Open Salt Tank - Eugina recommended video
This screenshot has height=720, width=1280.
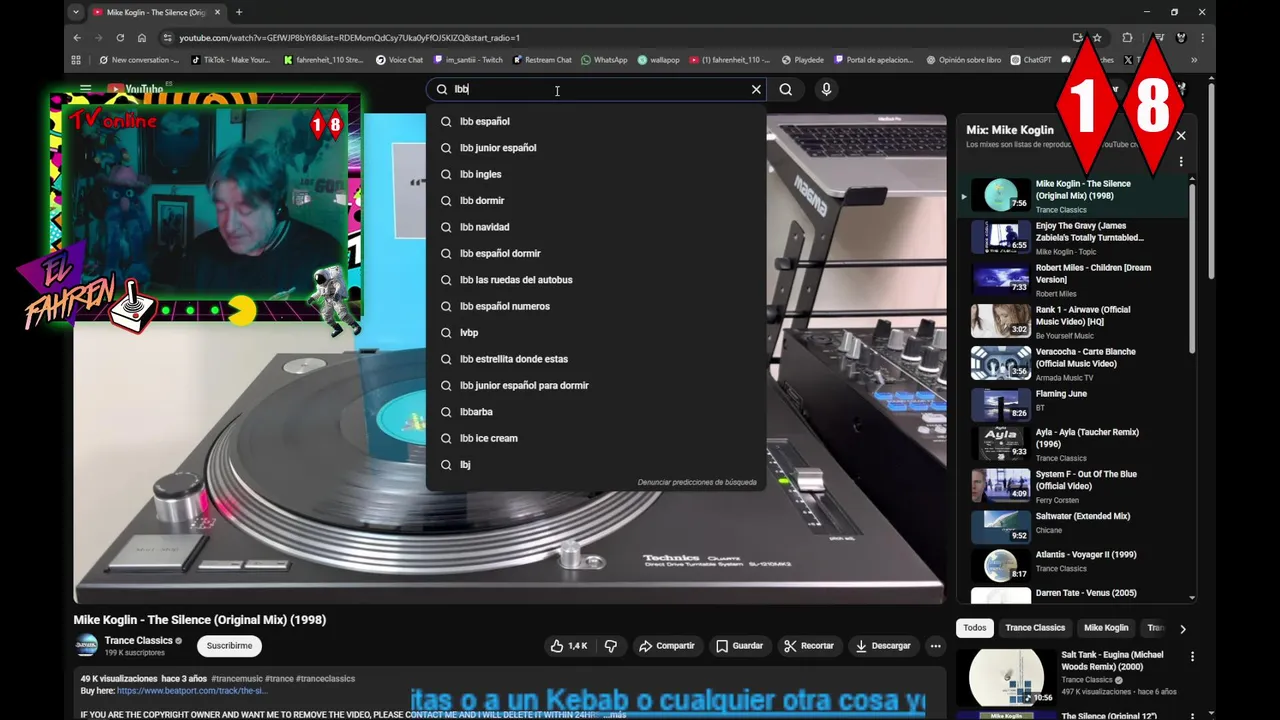[x=1112, y=661]
